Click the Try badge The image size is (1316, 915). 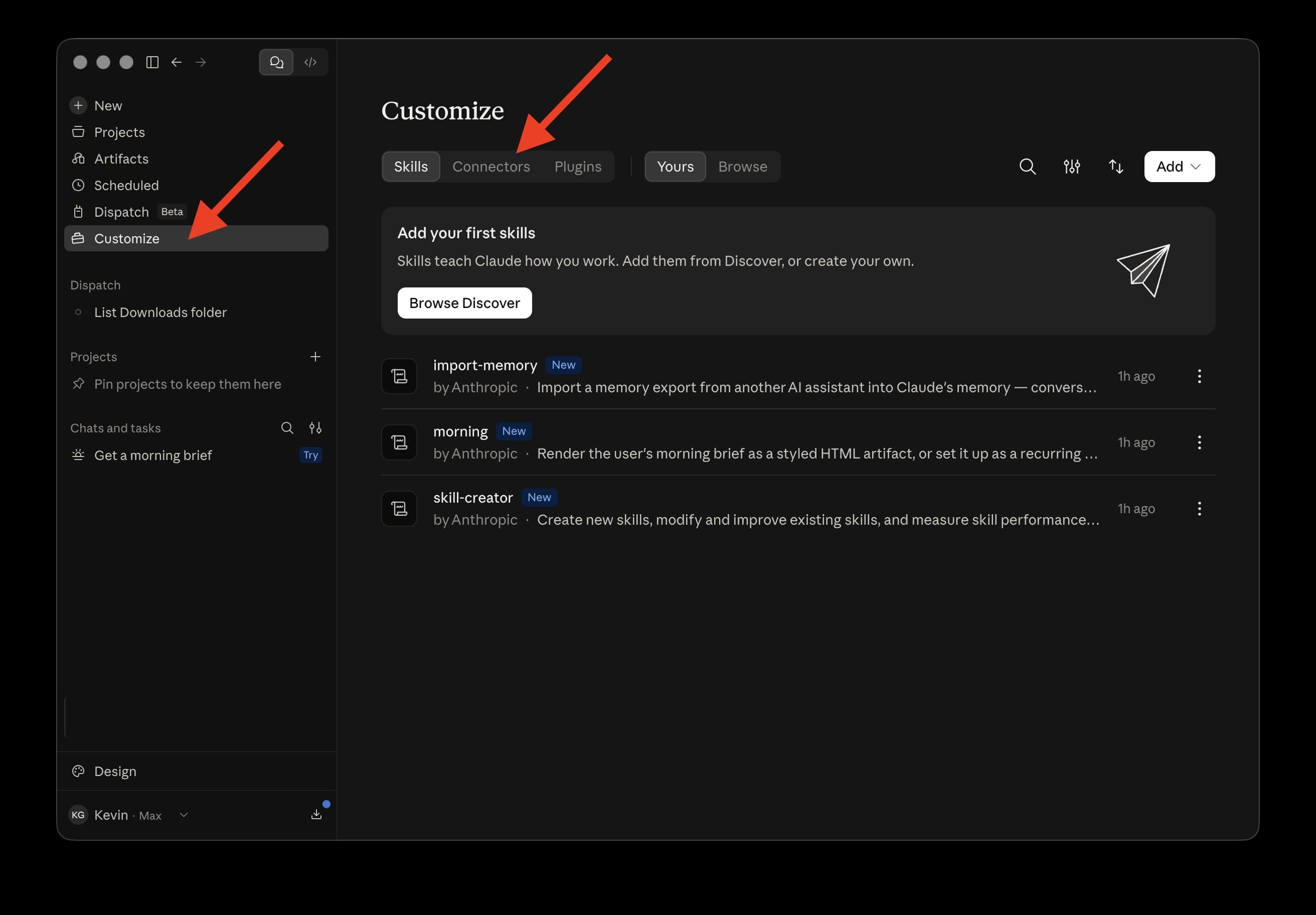(x=310, y=455)
